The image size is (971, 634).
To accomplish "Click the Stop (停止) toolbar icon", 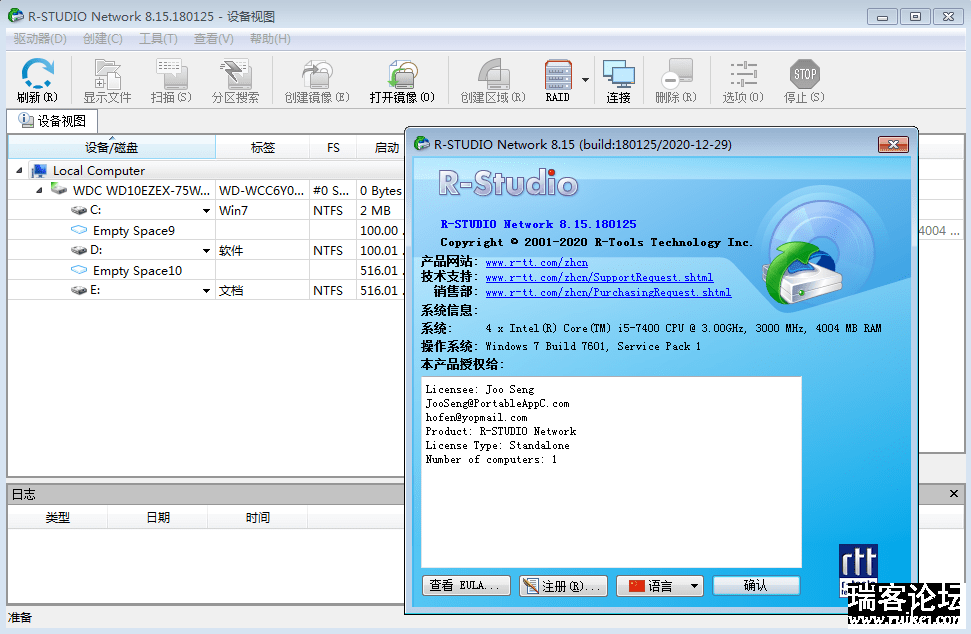I will click(x=804, y=74).
